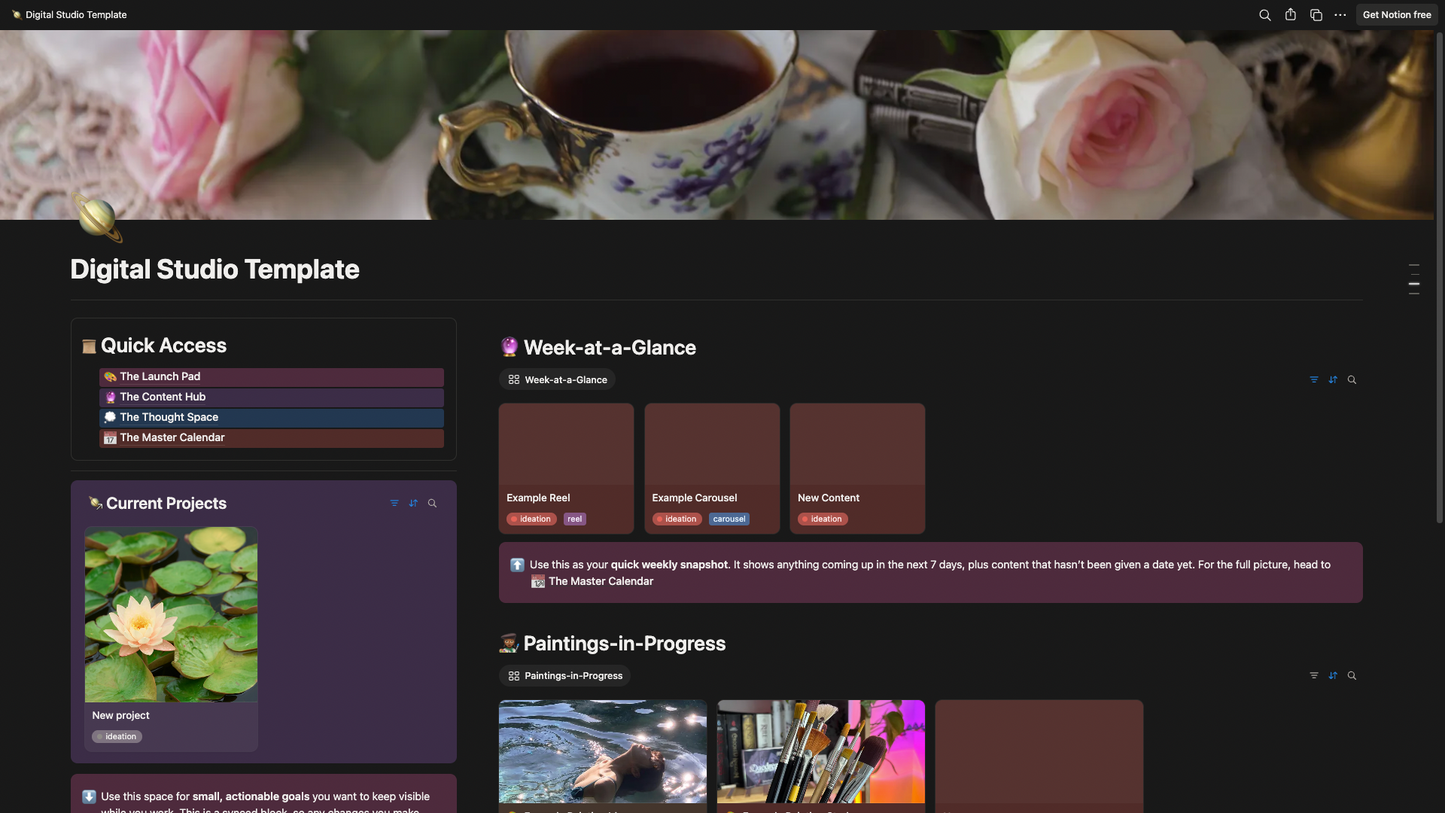
Task: Open the three-dot more options menu
Action: click(1340, 15)
